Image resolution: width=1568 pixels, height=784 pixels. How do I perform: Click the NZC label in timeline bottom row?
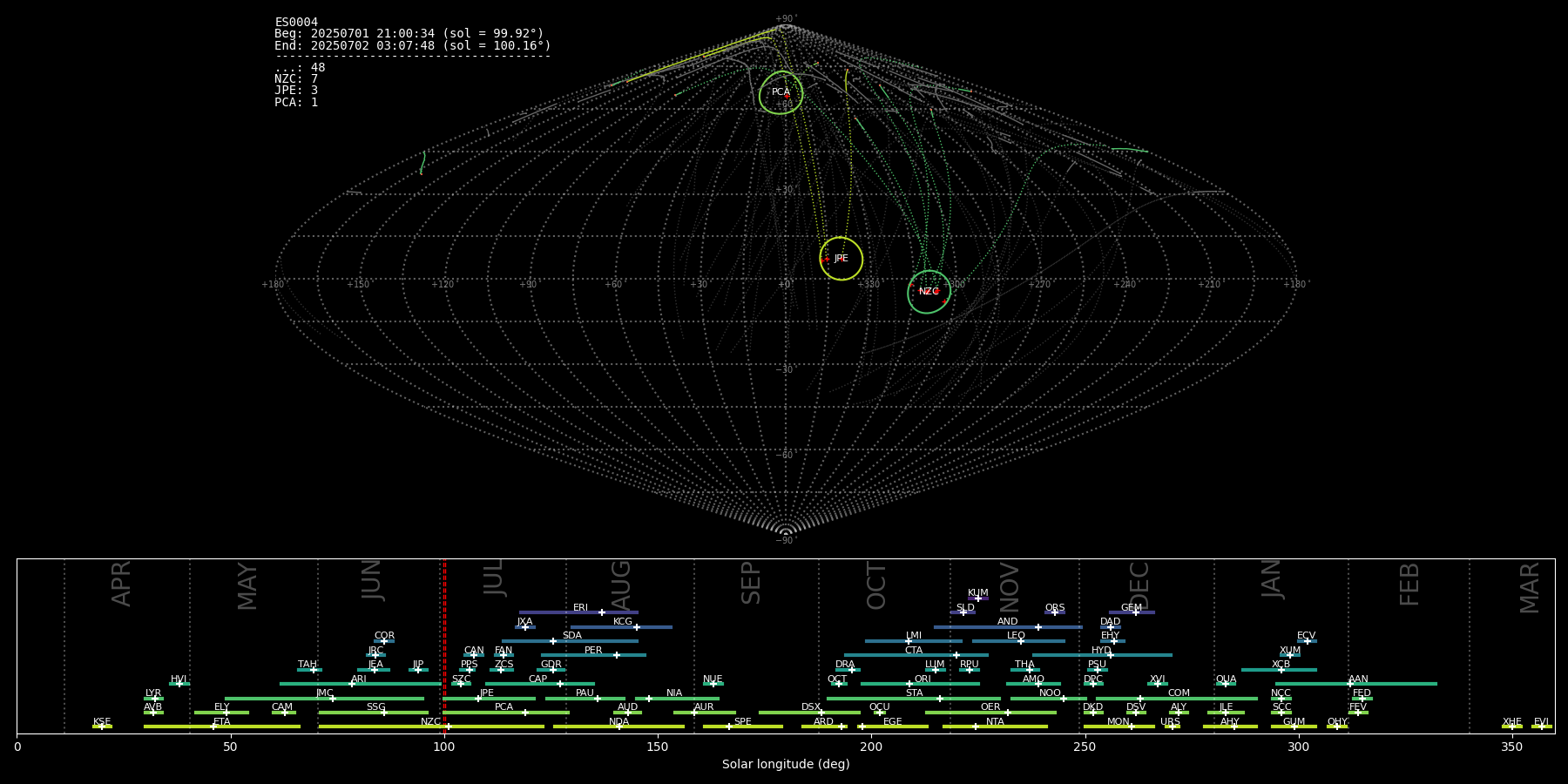click(x=430, y=722)
